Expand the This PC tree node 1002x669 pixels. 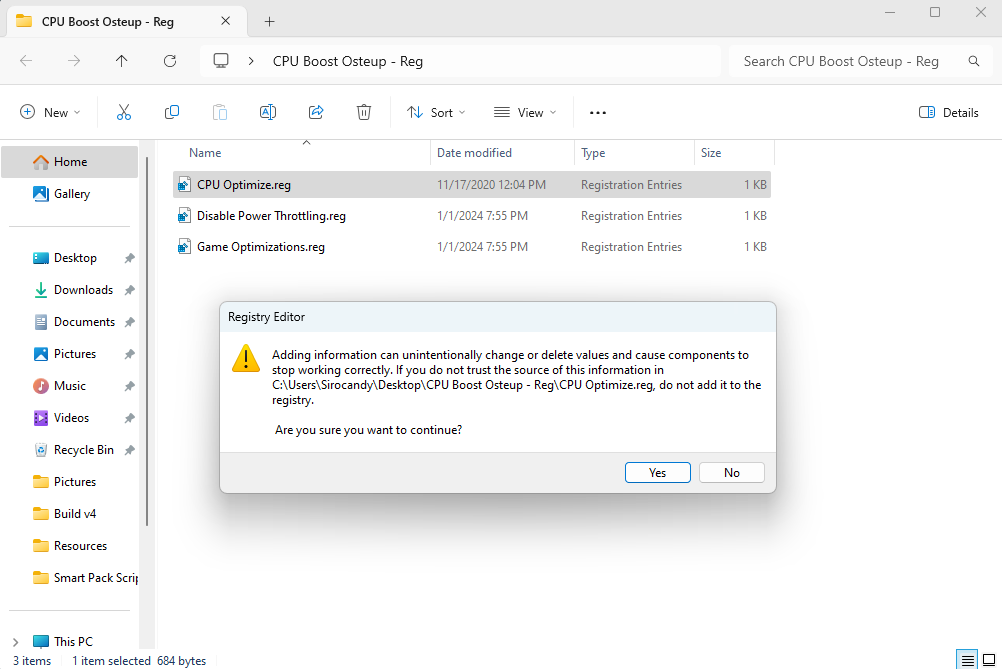coord(15,642)
